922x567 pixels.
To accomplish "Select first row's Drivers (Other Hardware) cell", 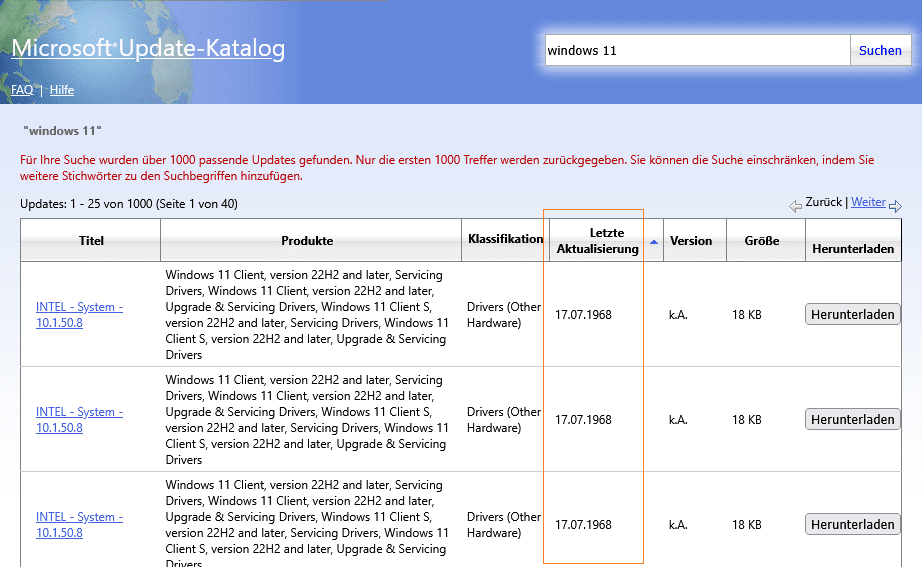I will 504,315.
